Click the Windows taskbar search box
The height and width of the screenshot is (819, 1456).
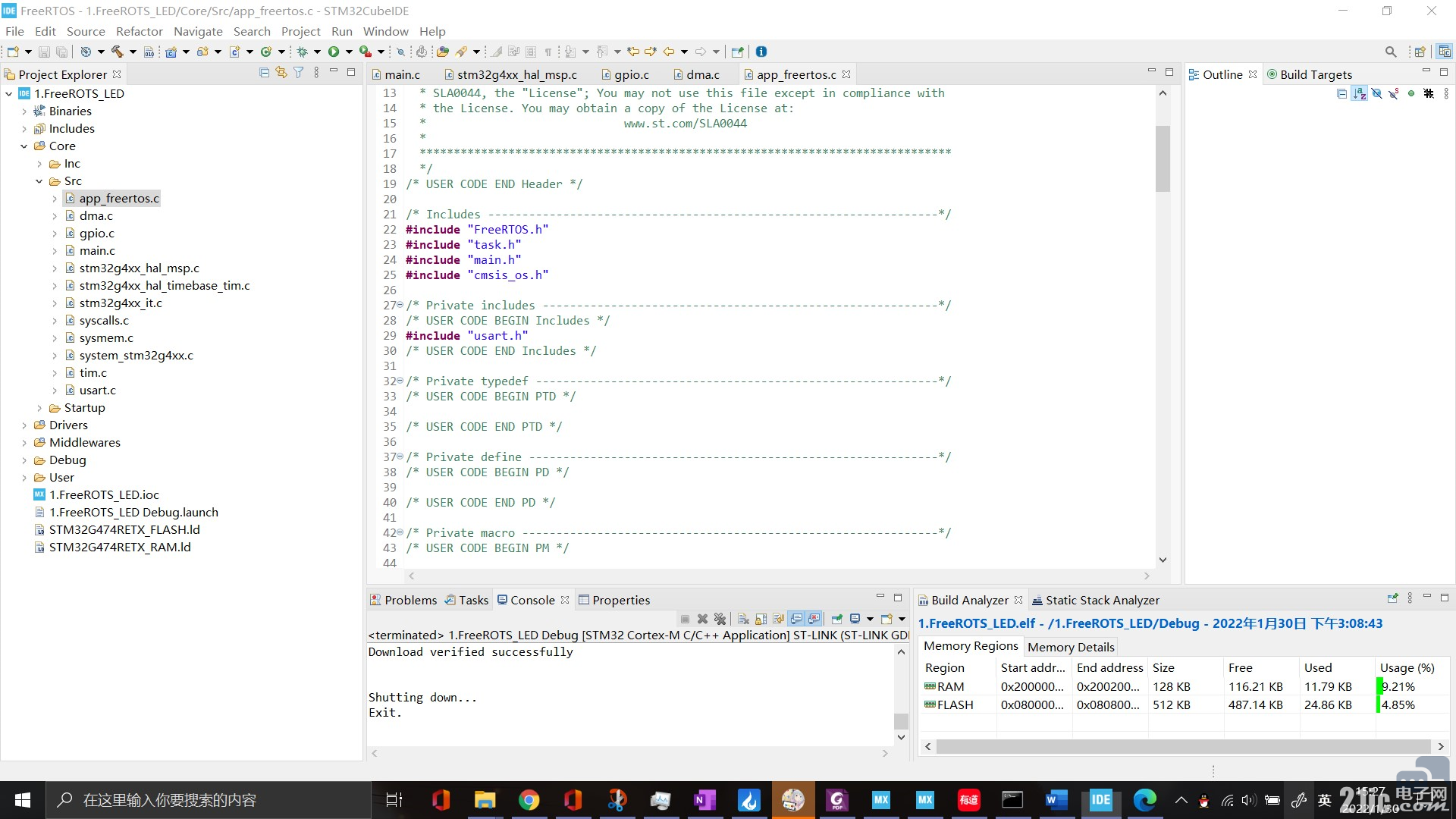(209, 800)
